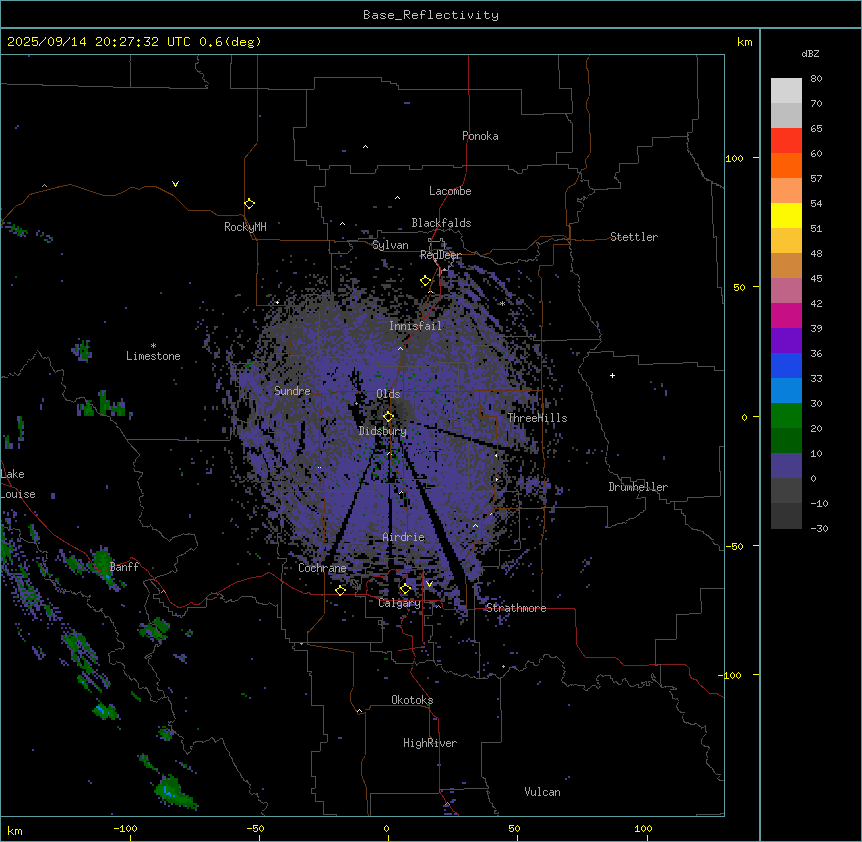Click the yellow diamond marker above RockyMH
The height and width of the screenshot is (842, 862).
(249, 204)
